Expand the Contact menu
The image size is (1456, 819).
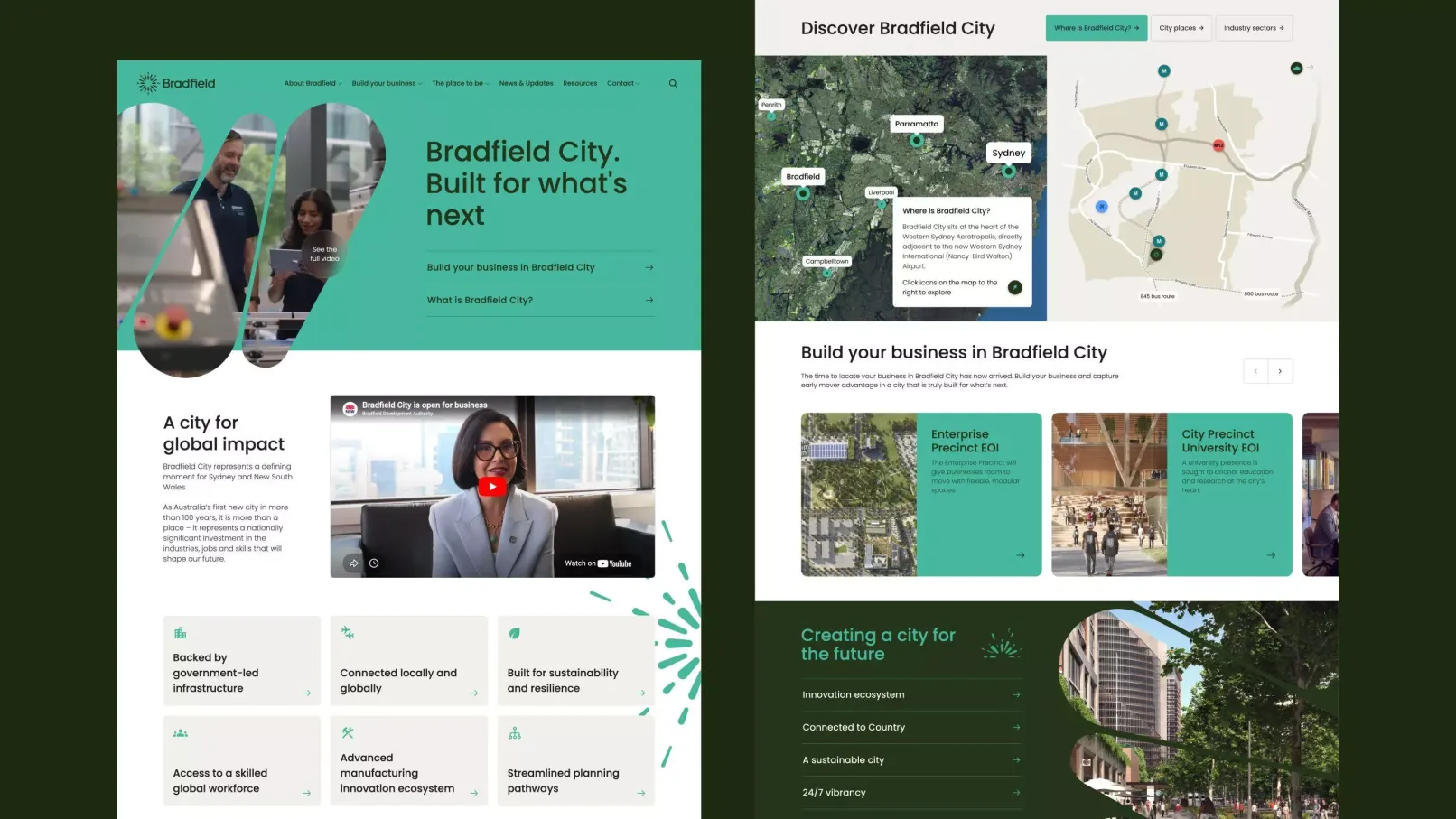[x=623, y=83]
